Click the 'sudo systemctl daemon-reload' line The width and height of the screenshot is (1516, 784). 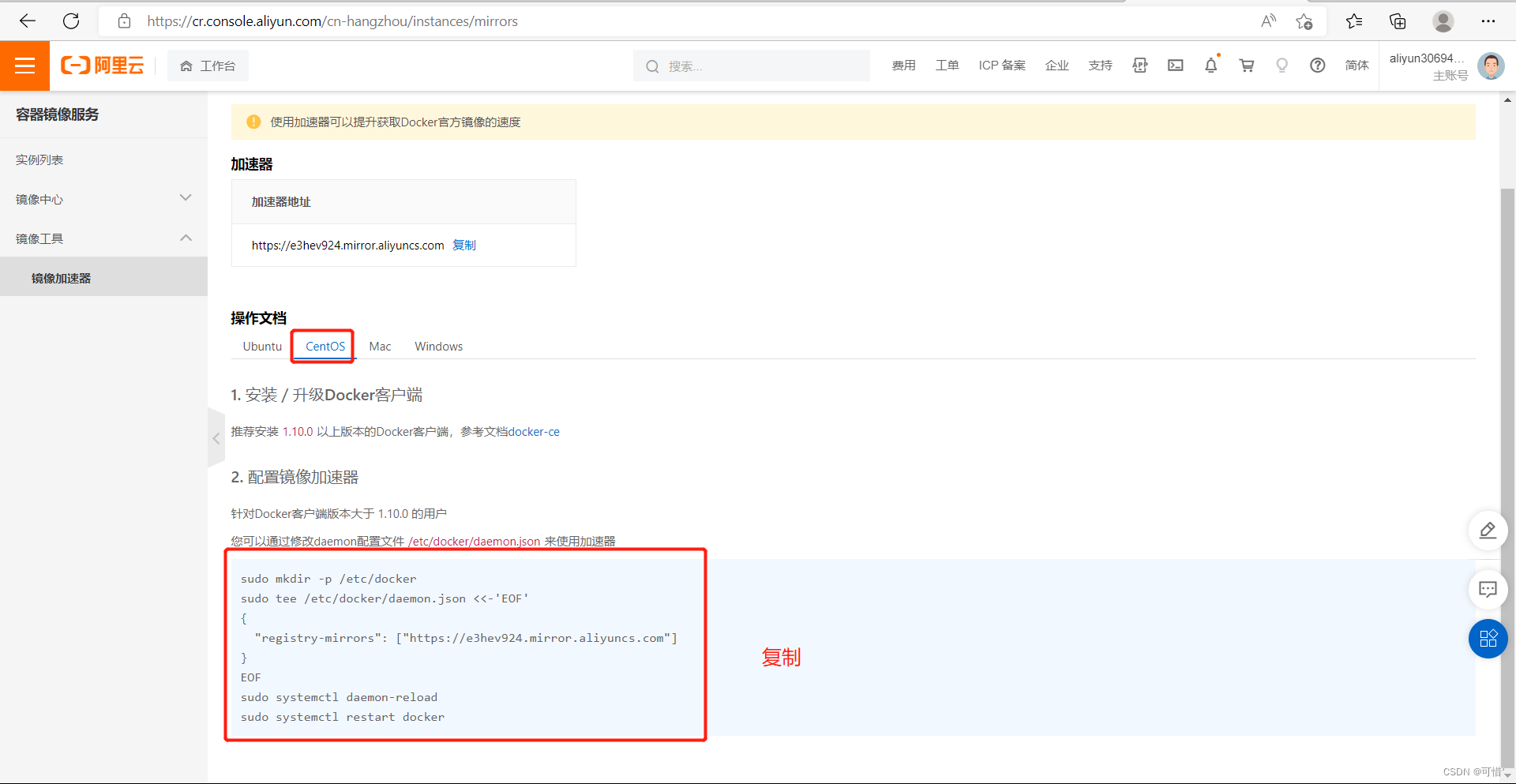pyautogui.click(x=339, y=697)
